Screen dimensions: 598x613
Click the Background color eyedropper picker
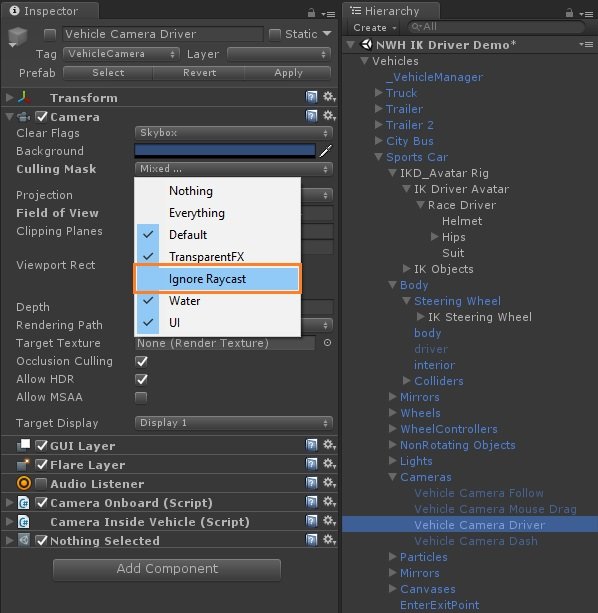click(326, 151)
